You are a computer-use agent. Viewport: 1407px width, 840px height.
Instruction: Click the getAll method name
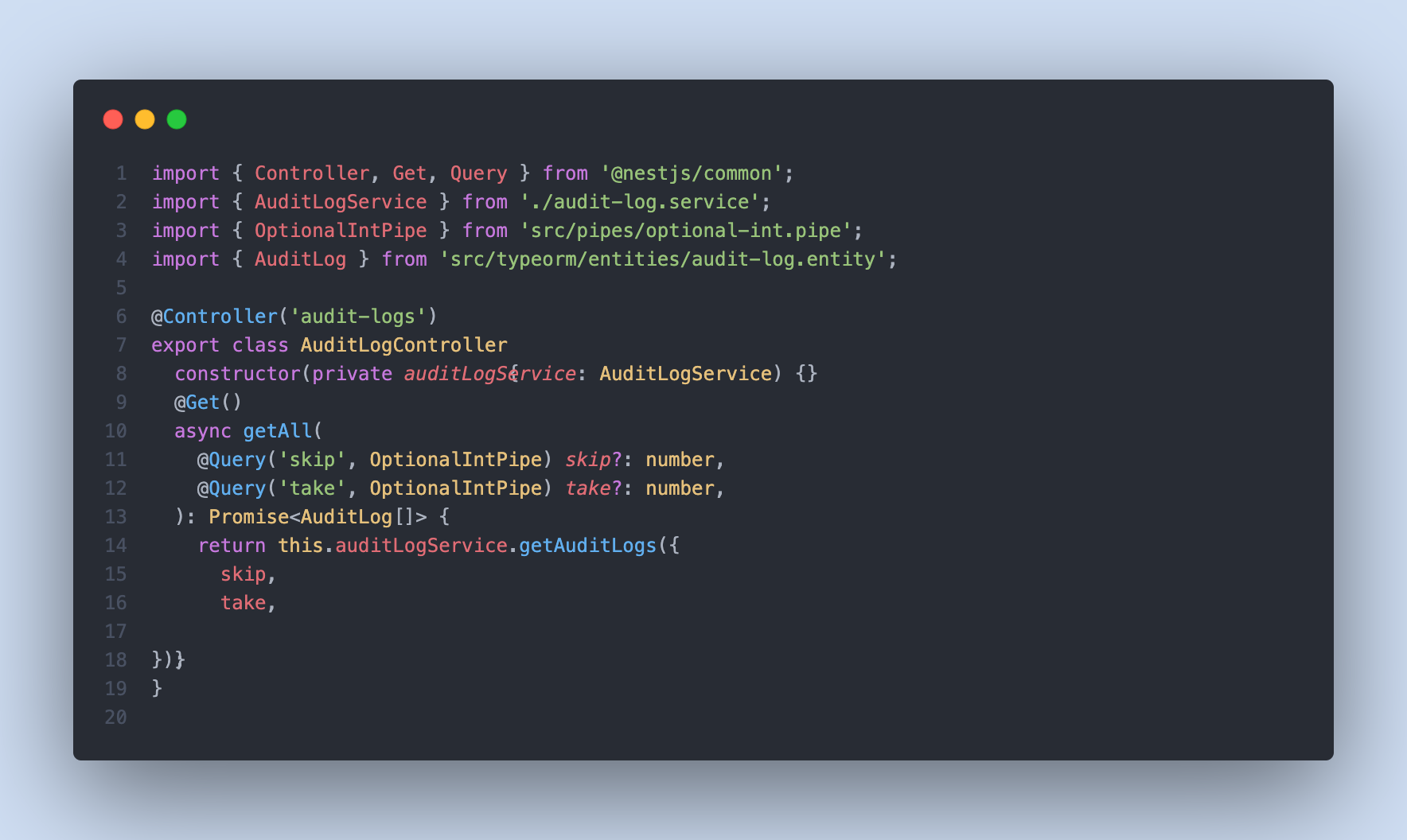[278, 431]
